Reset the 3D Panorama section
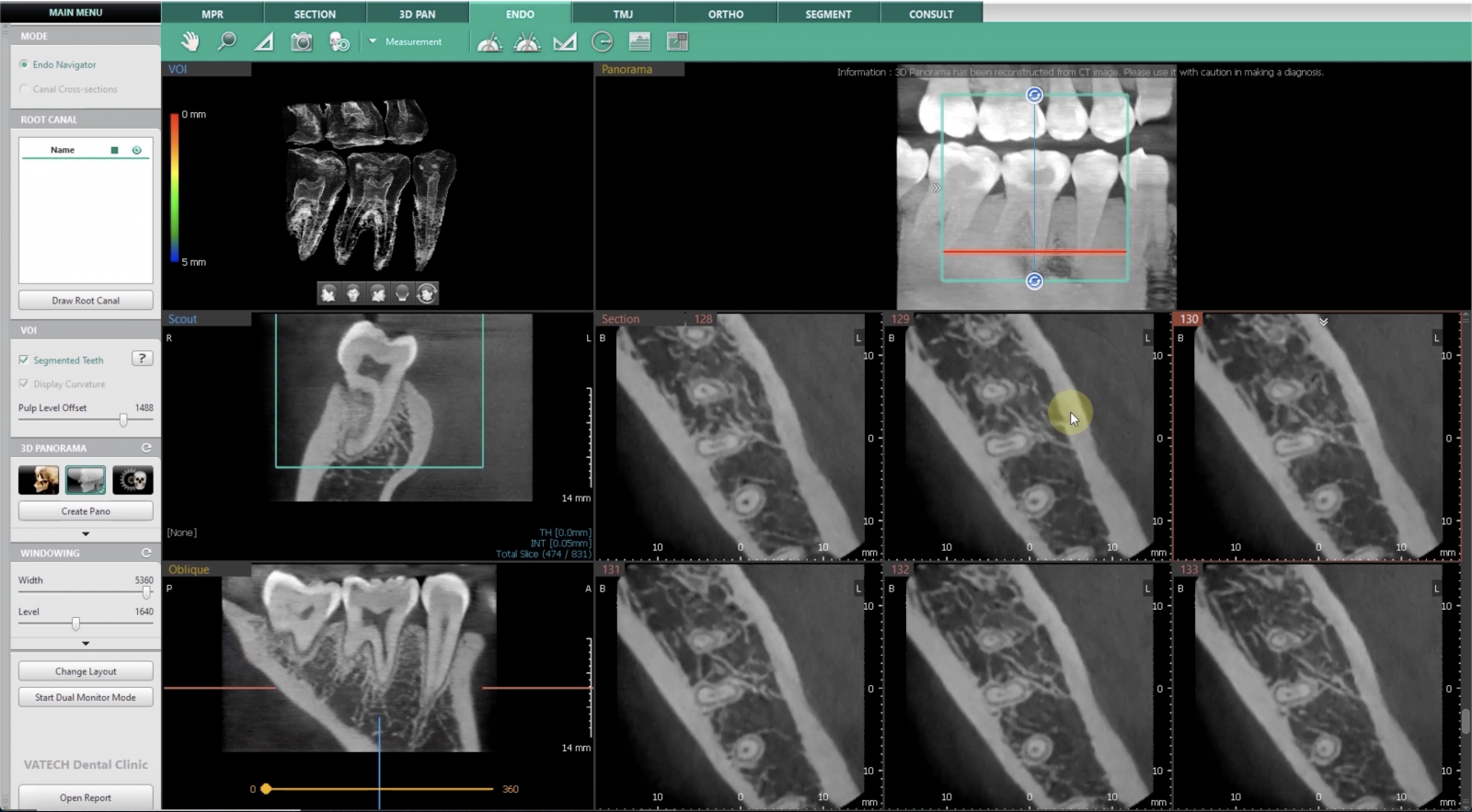 point(146,448)
